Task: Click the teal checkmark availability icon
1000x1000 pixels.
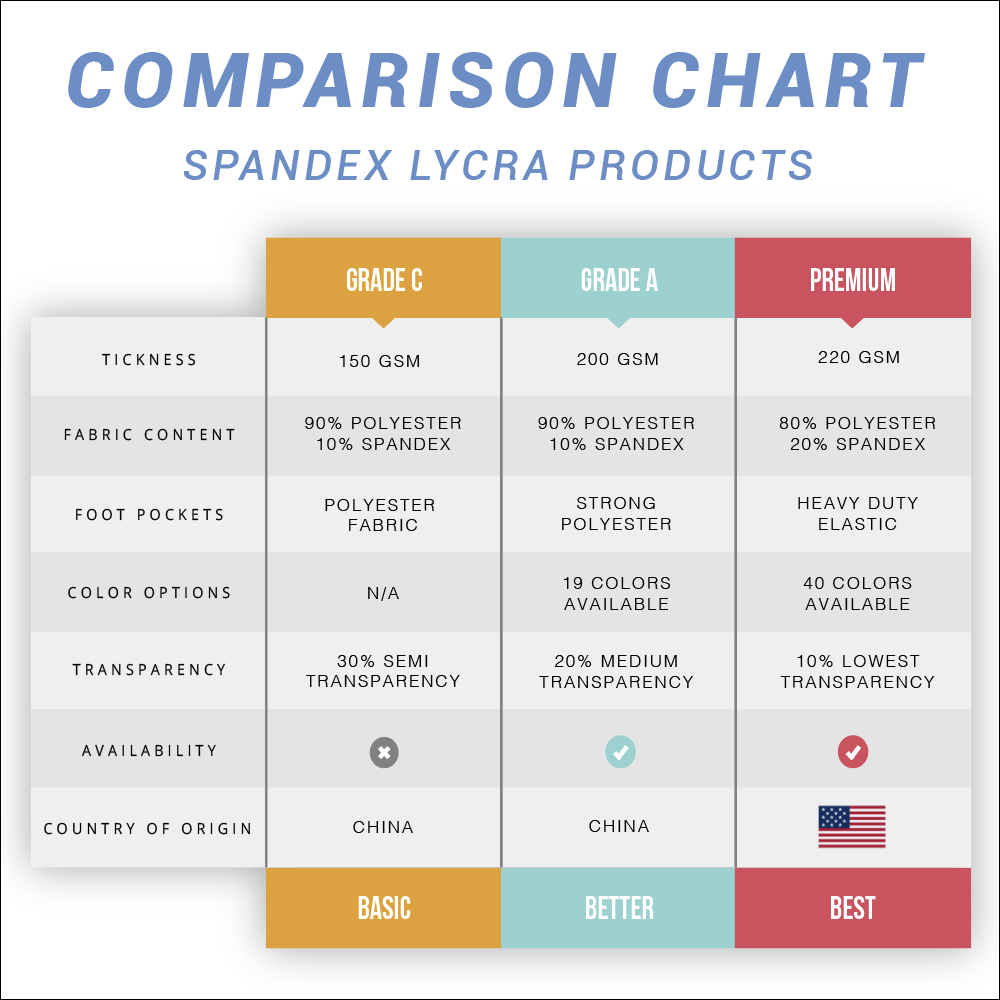Action: (620, 752)
